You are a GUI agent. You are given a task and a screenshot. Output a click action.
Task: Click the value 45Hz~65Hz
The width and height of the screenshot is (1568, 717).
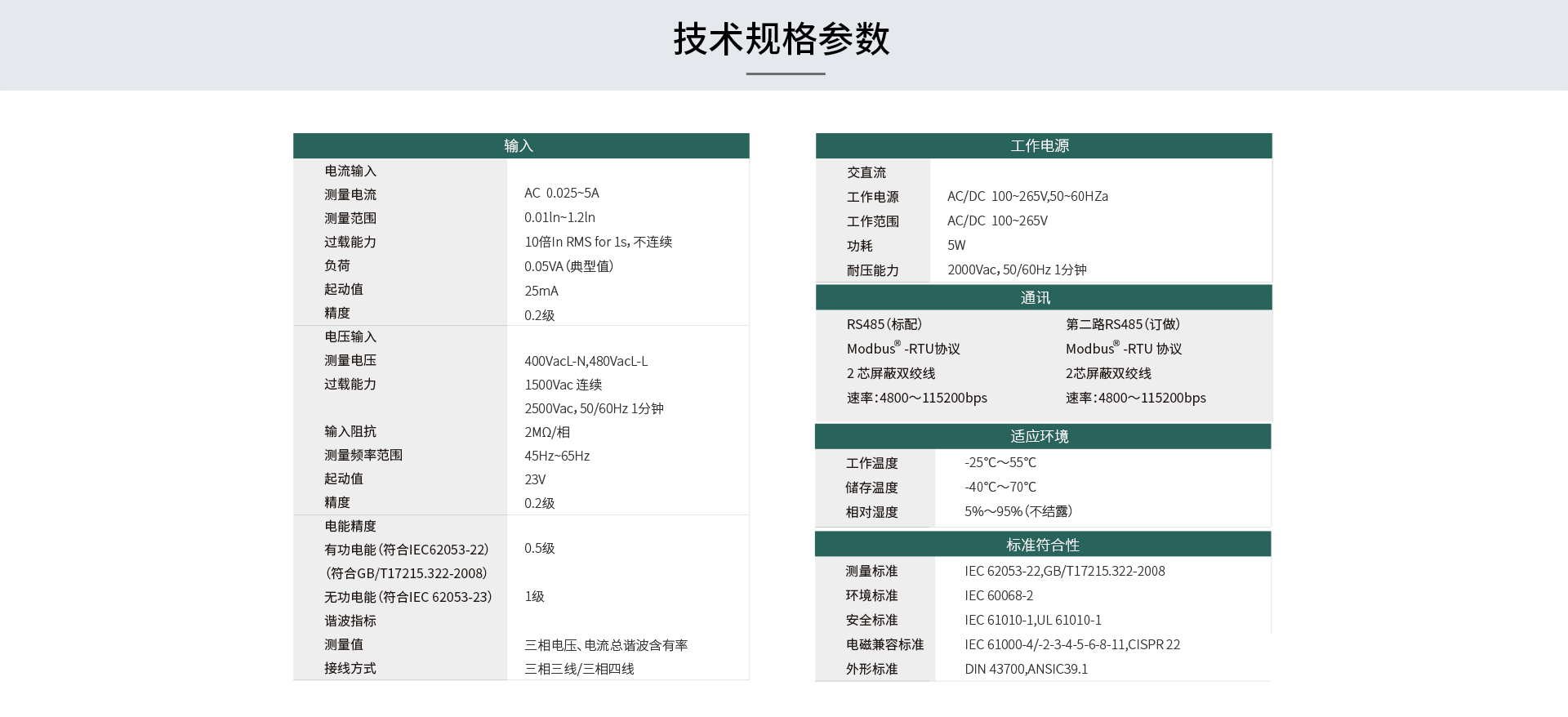(x=557, y=456)
